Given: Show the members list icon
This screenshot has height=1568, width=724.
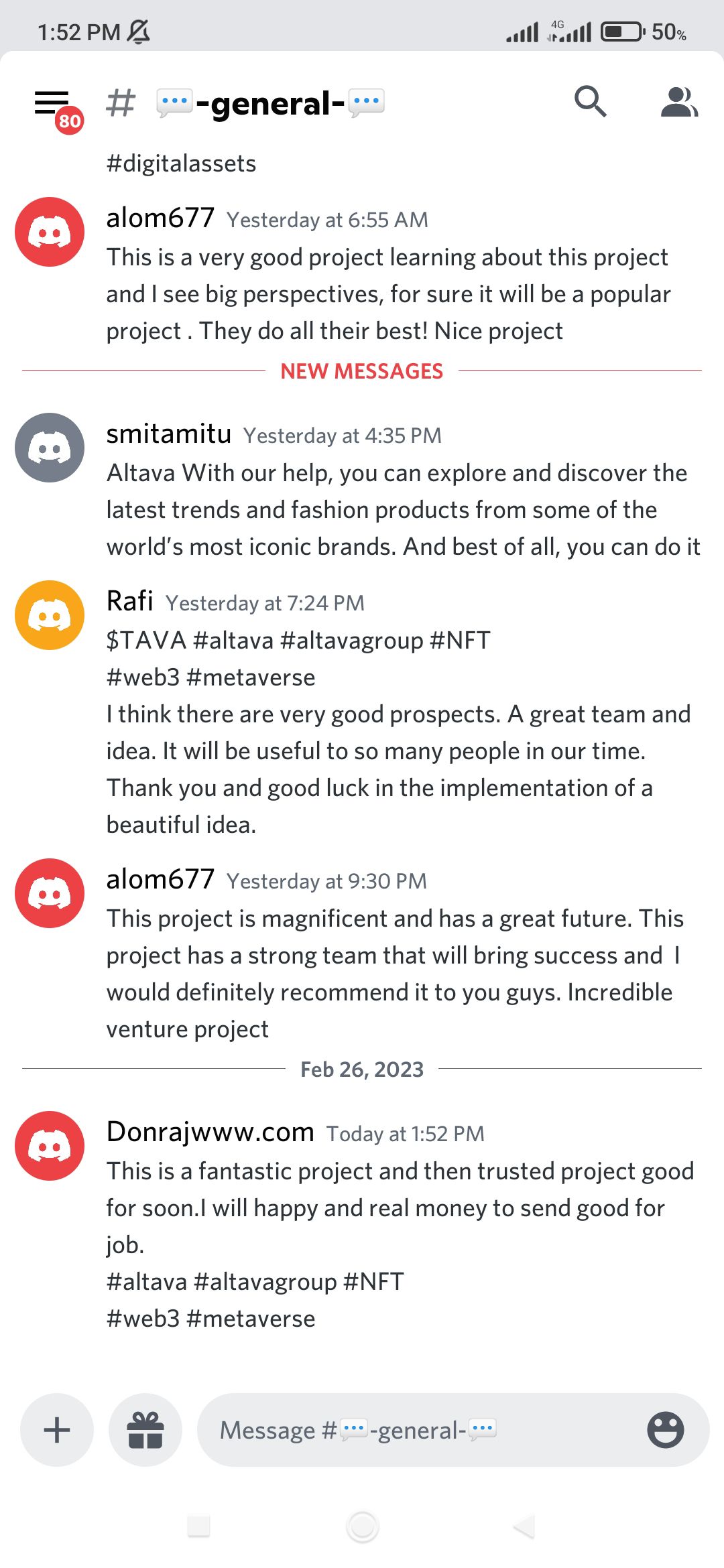Looking at the screenshot, I should coord(679,102).
